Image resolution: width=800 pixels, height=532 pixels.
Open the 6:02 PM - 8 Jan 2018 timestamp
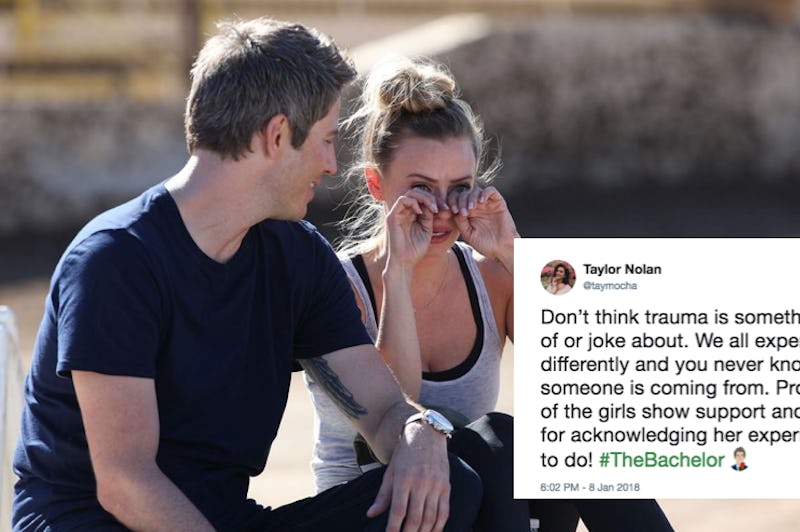590,487
